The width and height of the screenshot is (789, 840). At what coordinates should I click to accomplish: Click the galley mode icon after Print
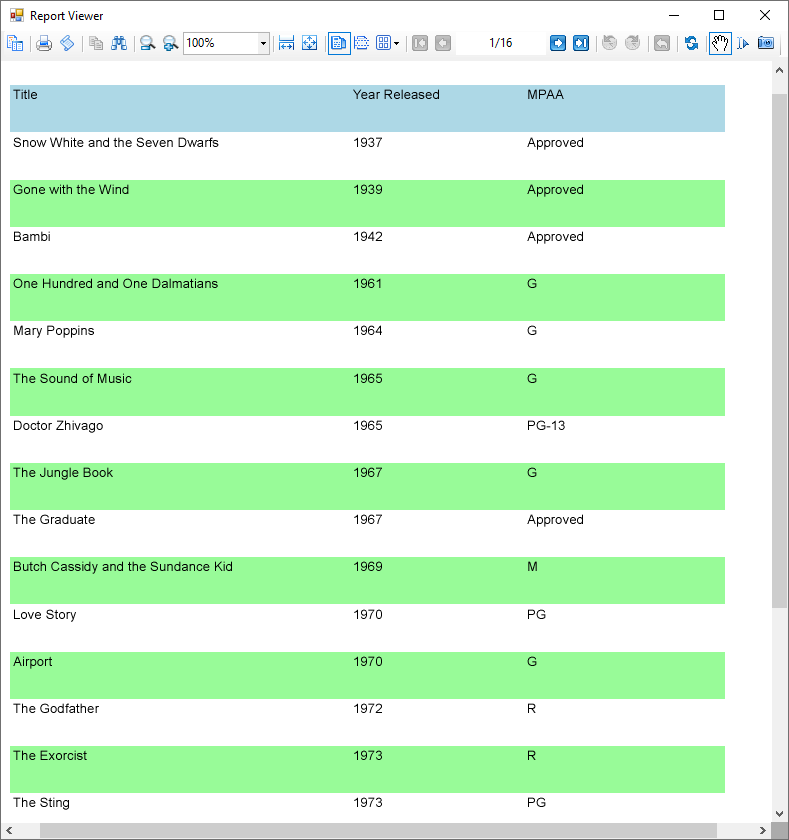(x=67, y=43)
